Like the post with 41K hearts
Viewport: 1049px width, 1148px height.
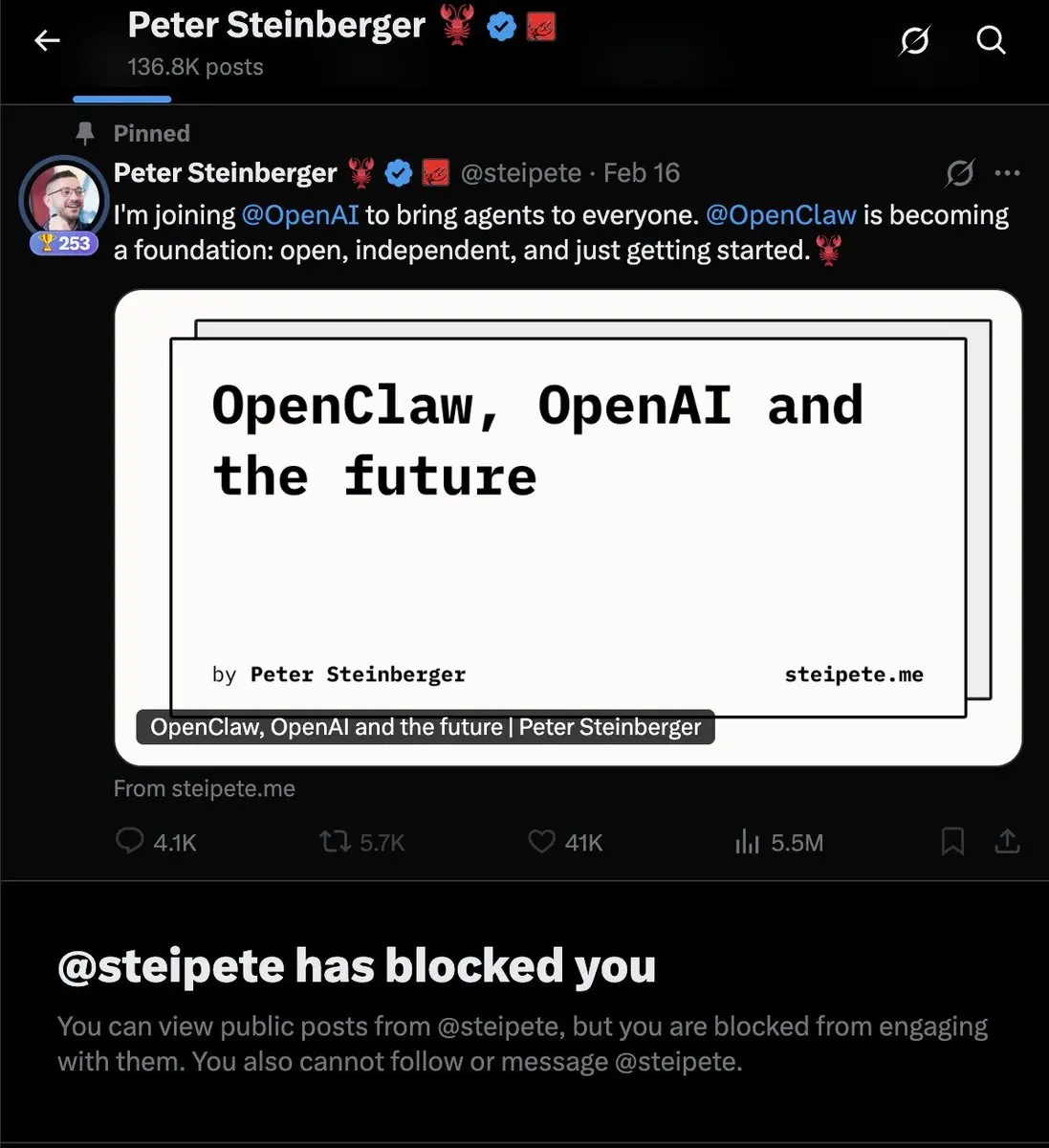pyautogui.click(x=565, y=842)
